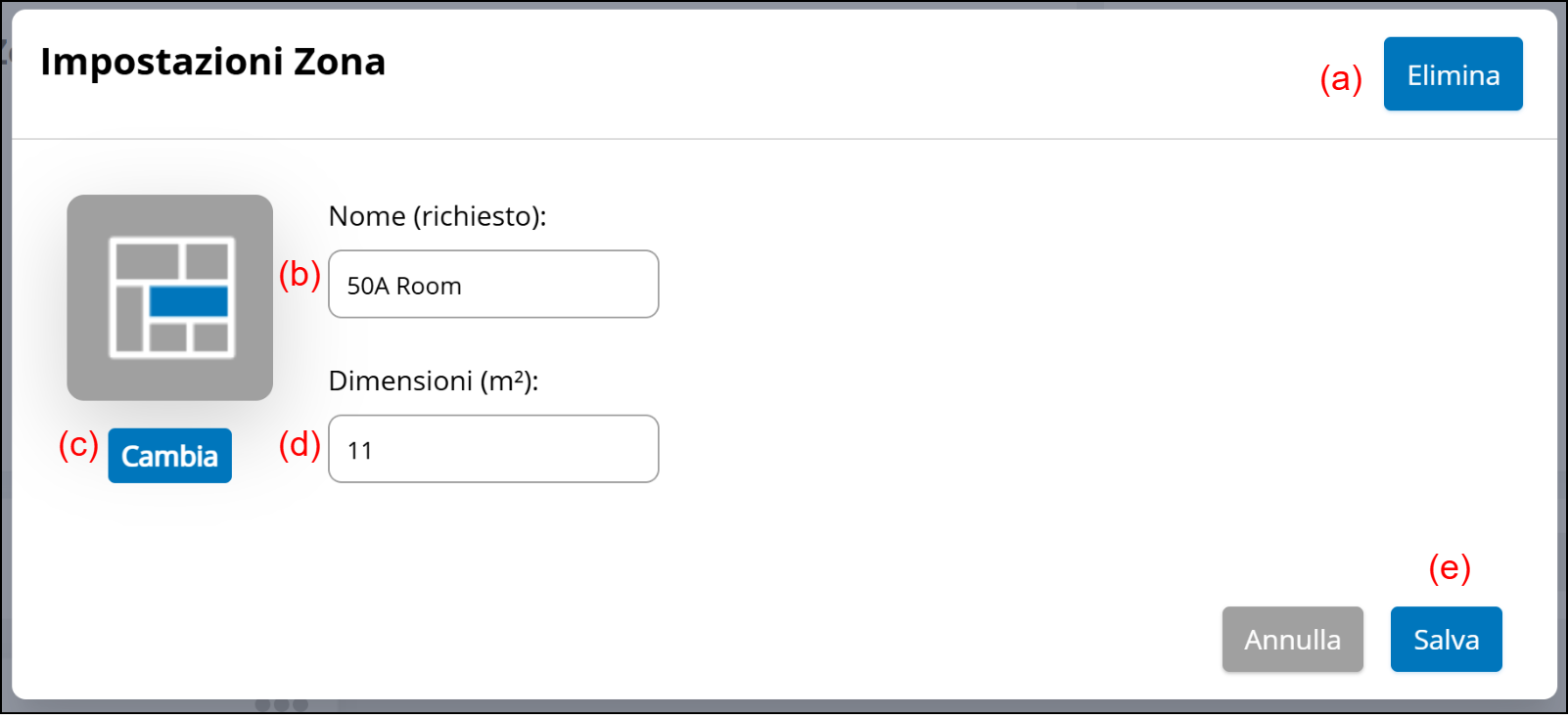The width and height of the screenshot is (1568, 716).
Task: Click the red (c) marker beside Cambia
Action: [x=78, y=445]
